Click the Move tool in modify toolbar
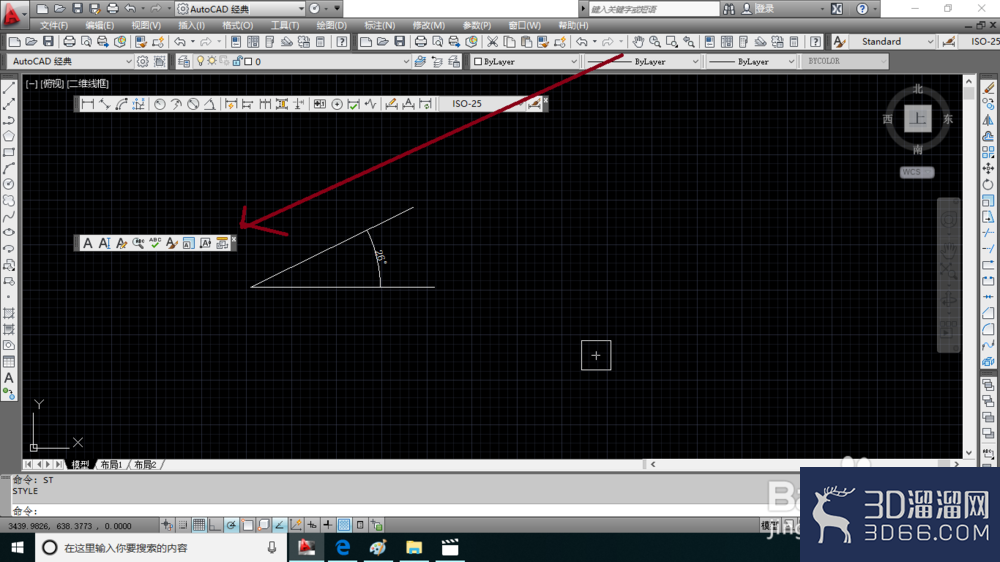Viewport: 1000px width, 562px height. [988, 168]
